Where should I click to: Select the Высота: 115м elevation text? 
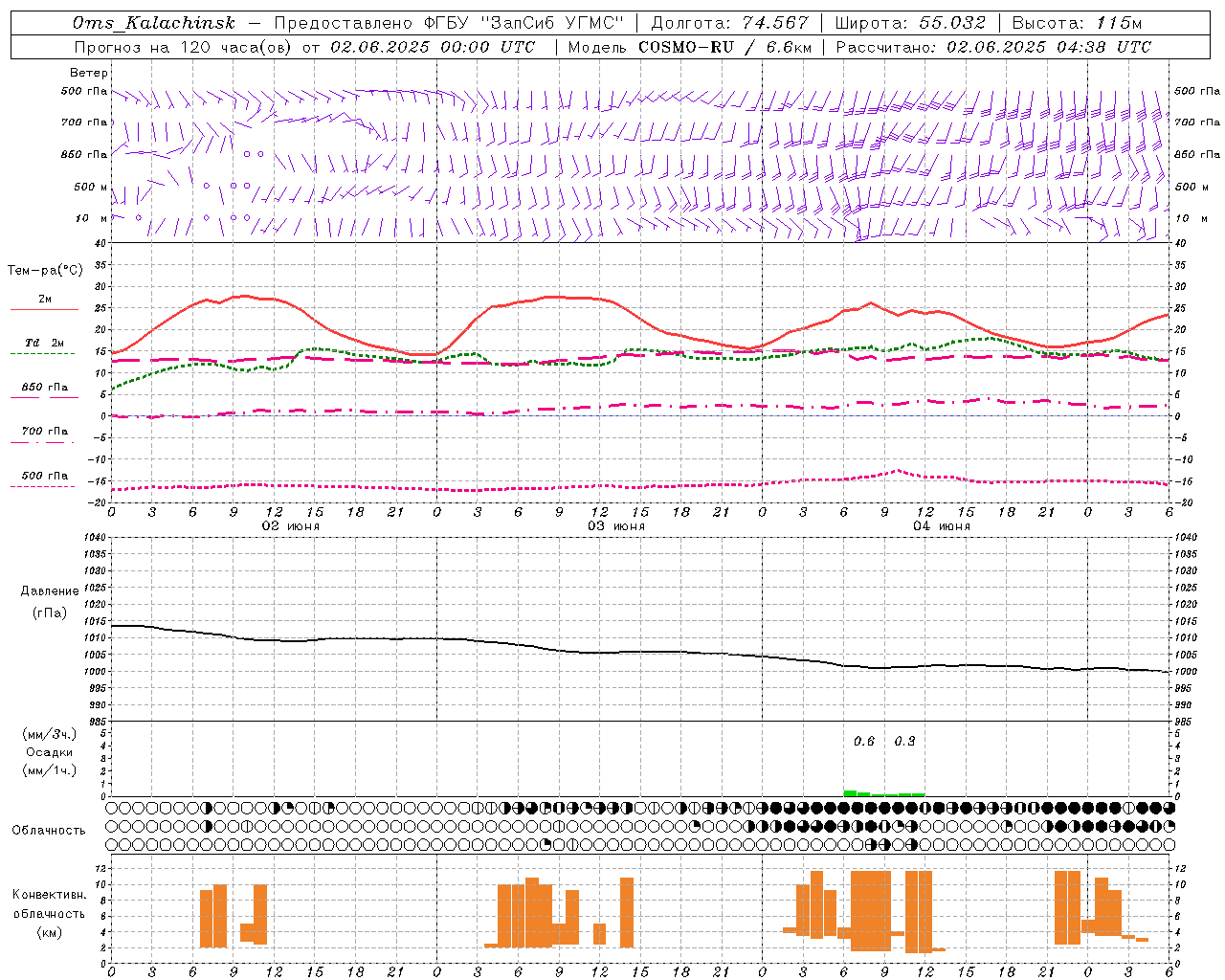point(1077,23)
